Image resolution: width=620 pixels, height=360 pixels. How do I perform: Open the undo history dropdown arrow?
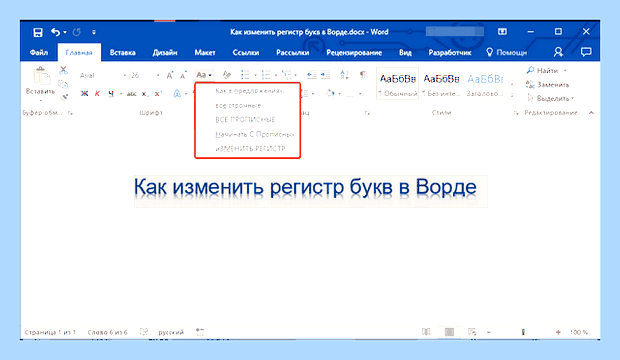click(x=65, y=32)
